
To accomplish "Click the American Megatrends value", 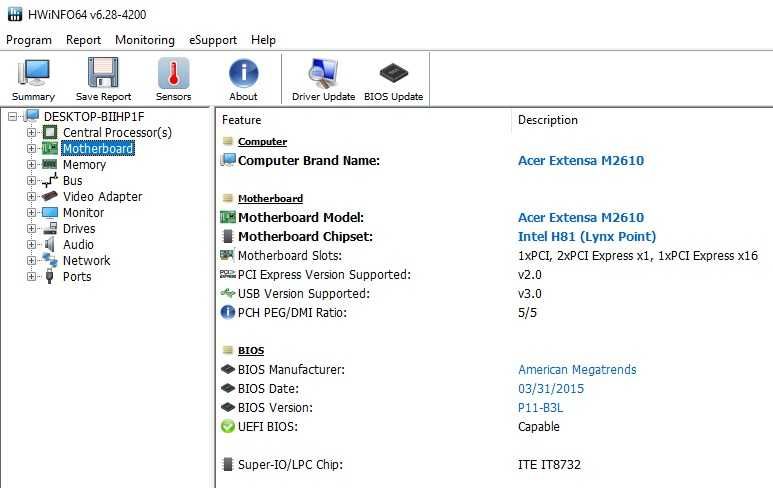I will [577, 369].
